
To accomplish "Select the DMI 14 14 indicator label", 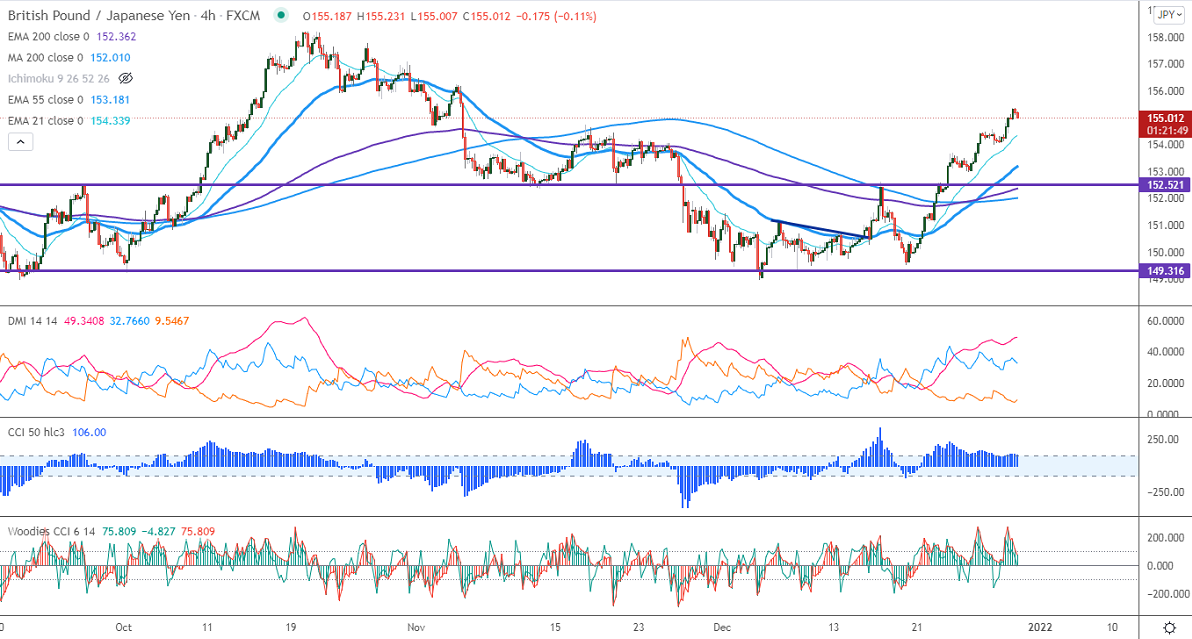I will pyautogui.click(x=33, y=321).
